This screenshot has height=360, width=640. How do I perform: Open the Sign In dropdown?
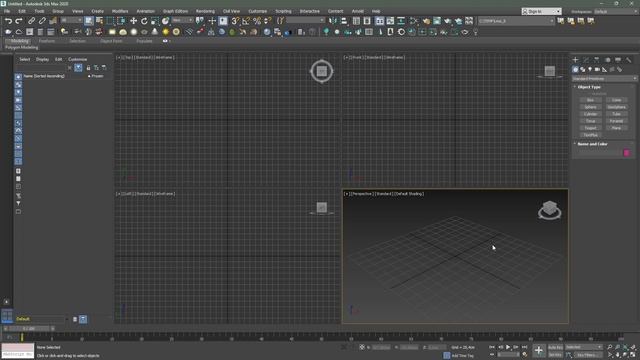[542, 11]
